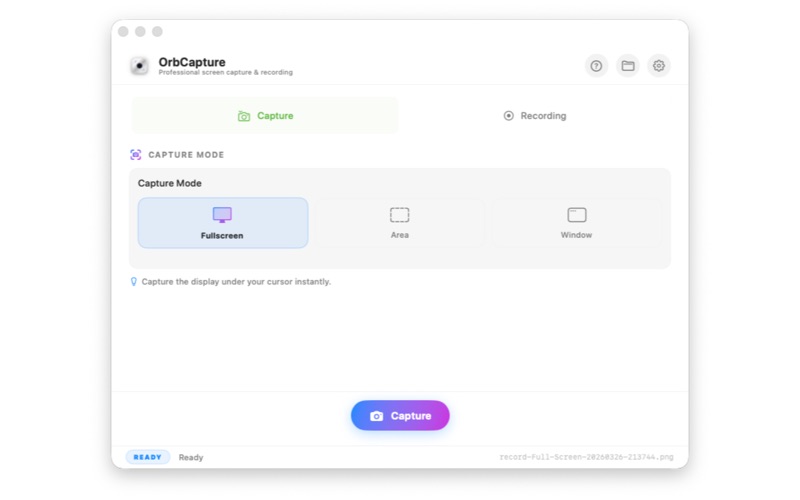The image size is (800, 500).
Task: Click the CAPTURE MODE section header icon
Action: (136, 155)
